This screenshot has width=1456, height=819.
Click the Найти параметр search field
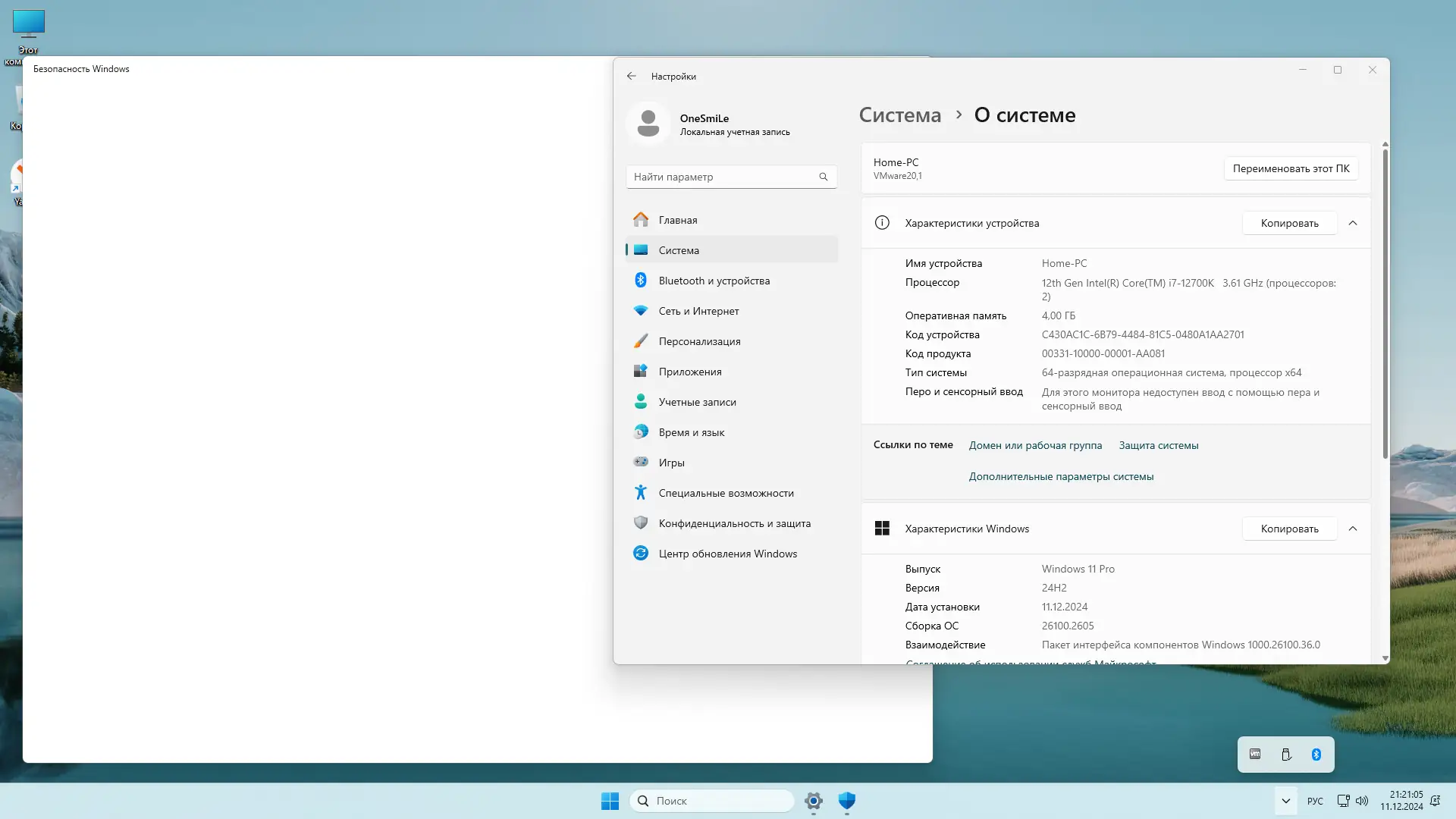tap(720, 177)
